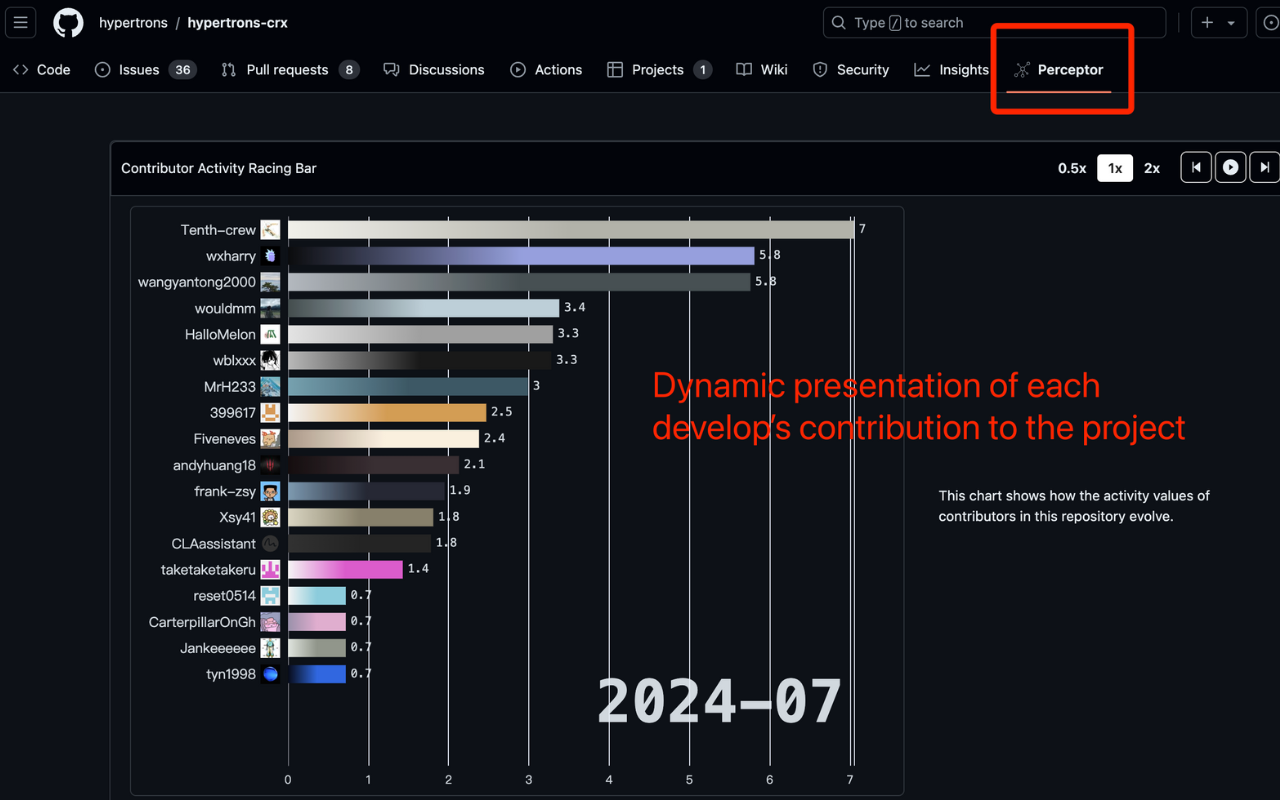
Task: Click the 'HalloMelon' contributor label
Action: click(220, 334)
